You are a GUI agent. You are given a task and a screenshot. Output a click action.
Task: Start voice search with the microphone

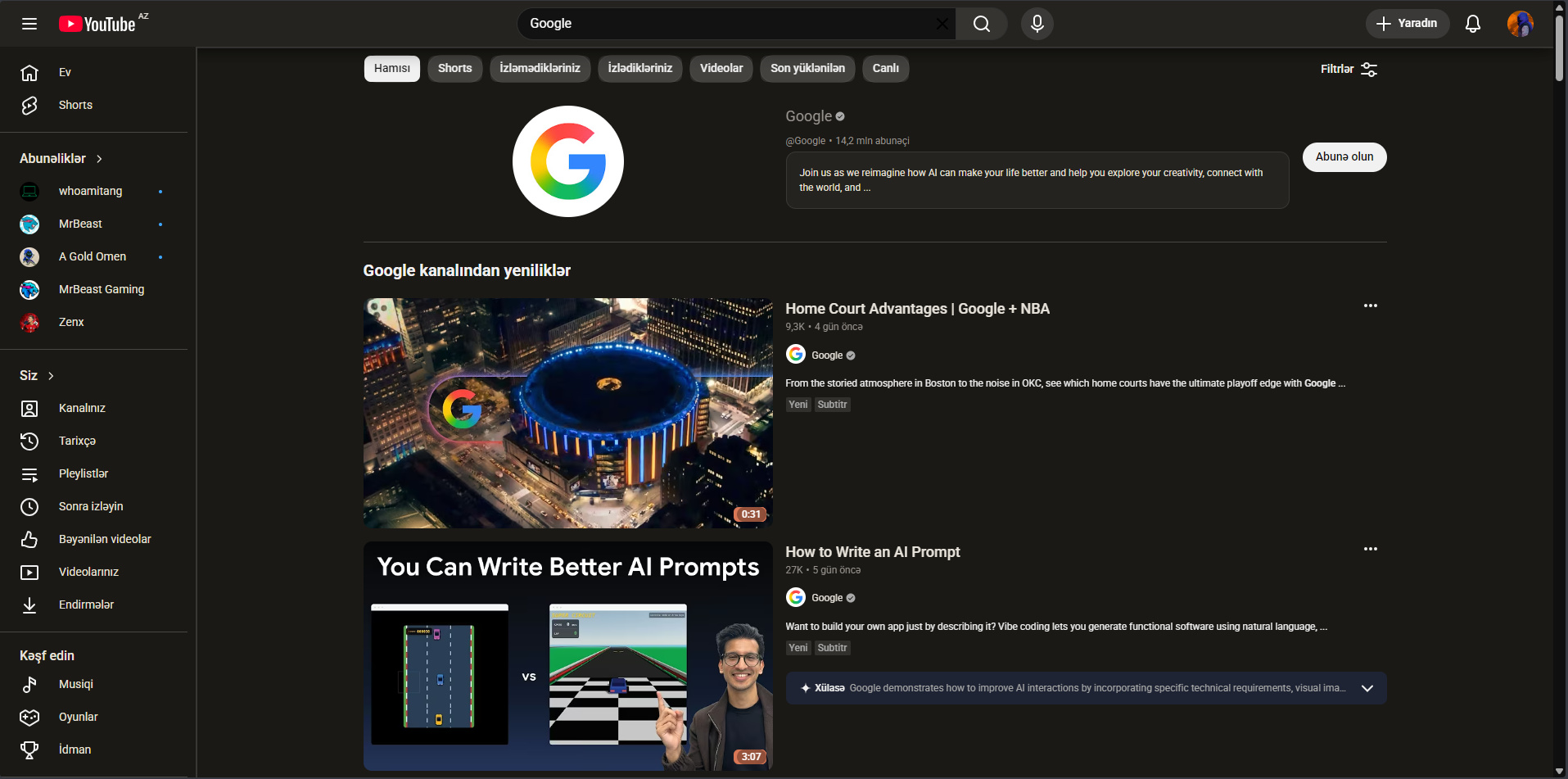pos(1037,24)
